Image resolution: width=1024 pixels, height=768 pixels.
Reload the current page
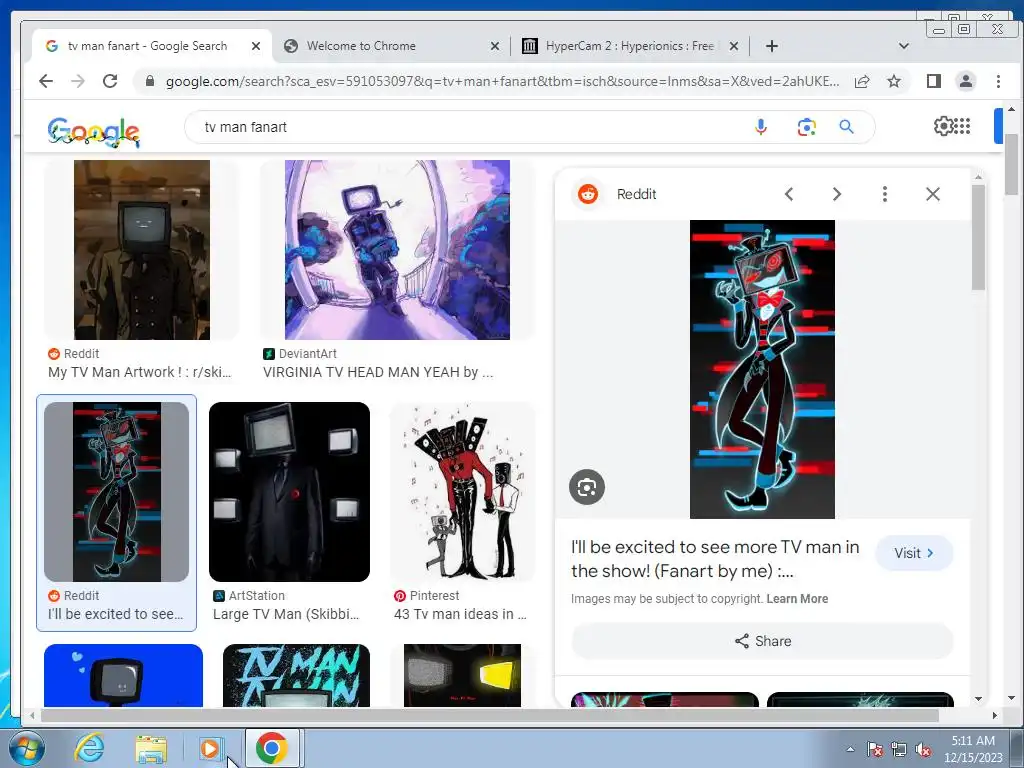tap(110, 81)
